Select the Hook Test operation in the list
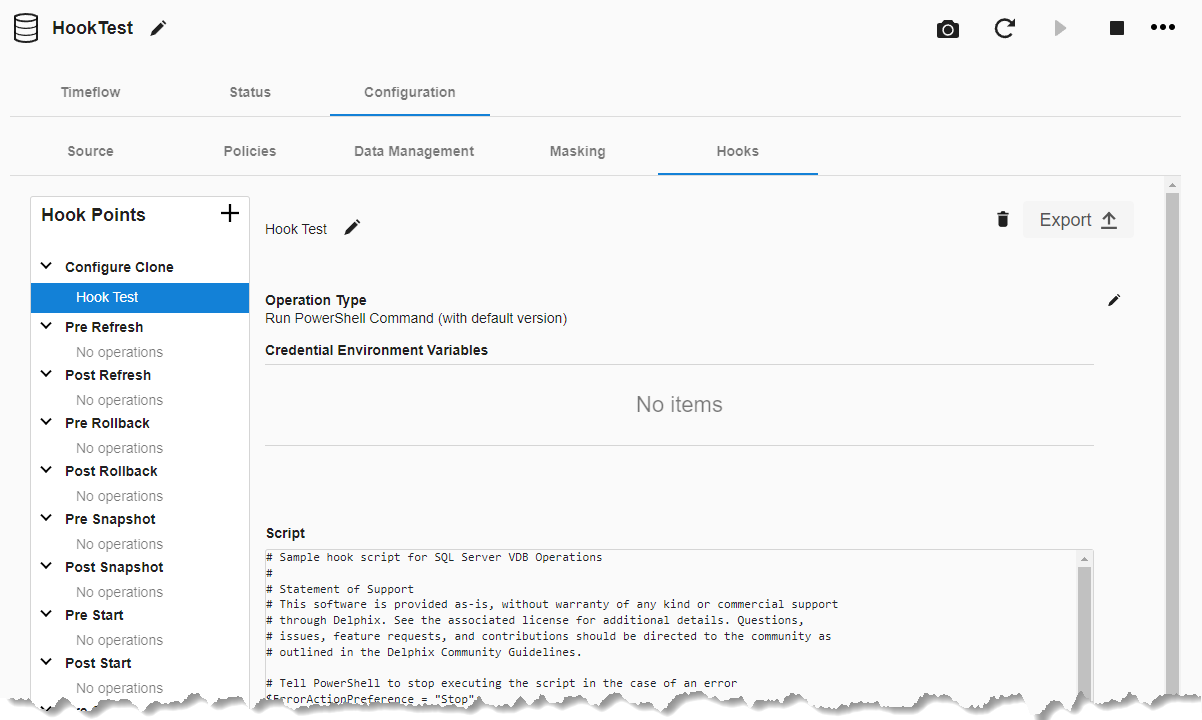The height and width of the screenshot is (720, 1202). pos(140,297)
